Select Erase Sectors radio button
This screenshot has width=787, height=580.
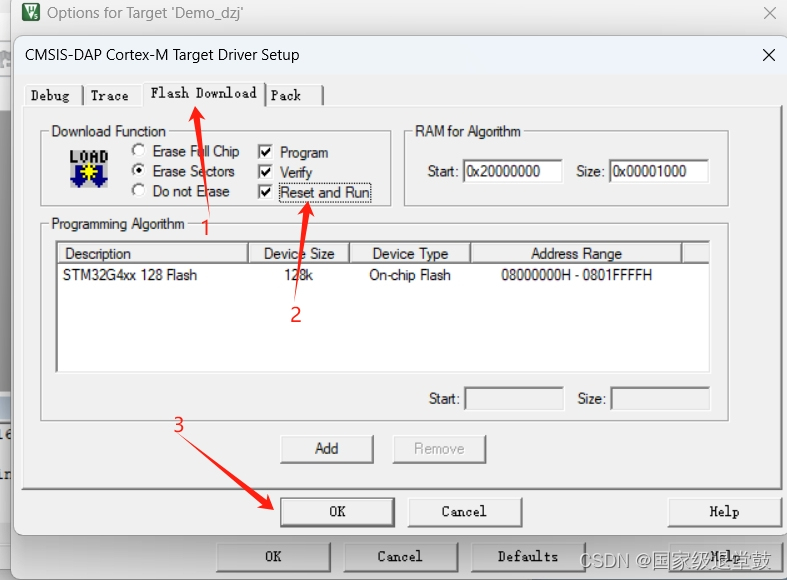139,171
